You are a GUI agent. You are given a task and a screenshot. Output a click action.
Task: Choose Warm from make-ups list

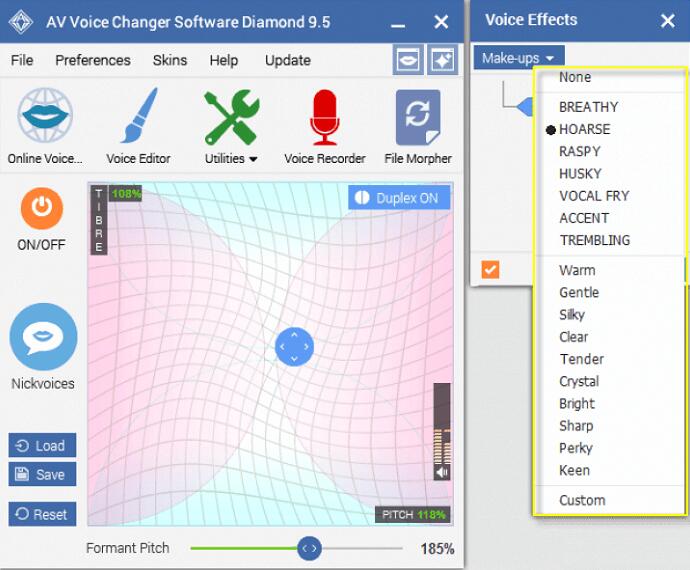[577, 270]
